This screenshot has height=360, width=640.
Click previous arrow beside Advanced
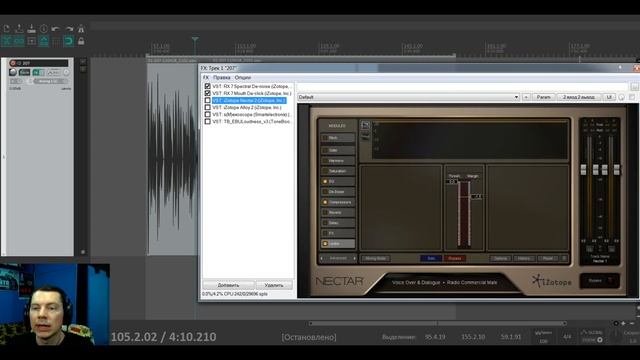tap(322, 258)
